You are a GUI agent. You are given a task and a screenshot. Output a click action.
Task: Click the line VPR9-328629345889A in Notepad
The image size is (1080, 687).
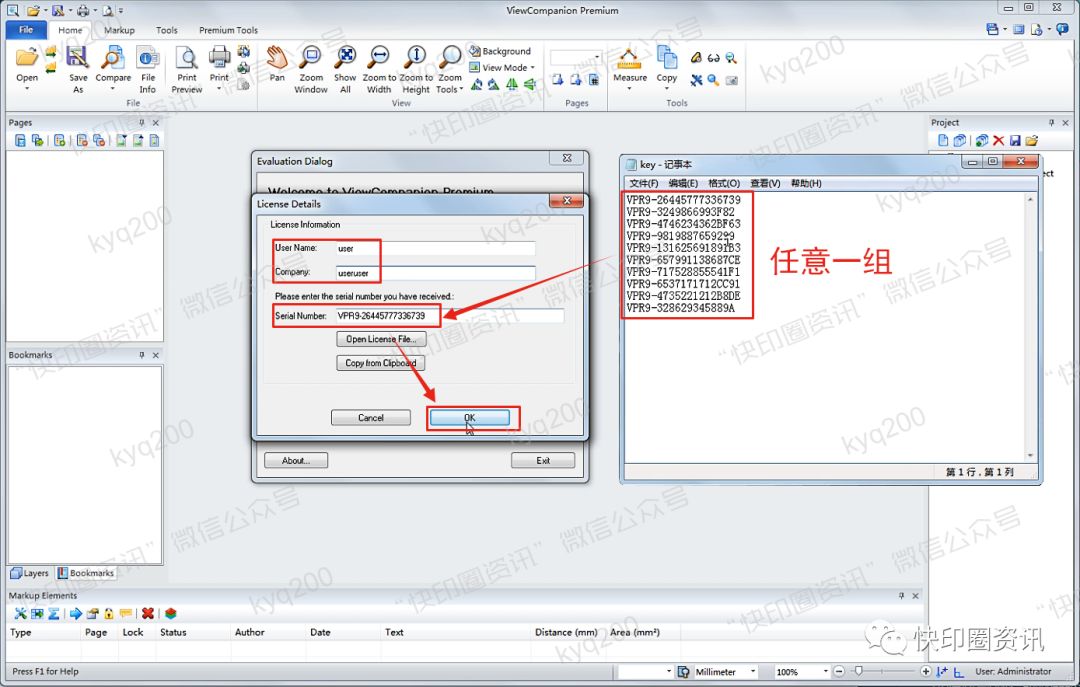(x=681, y=308)
